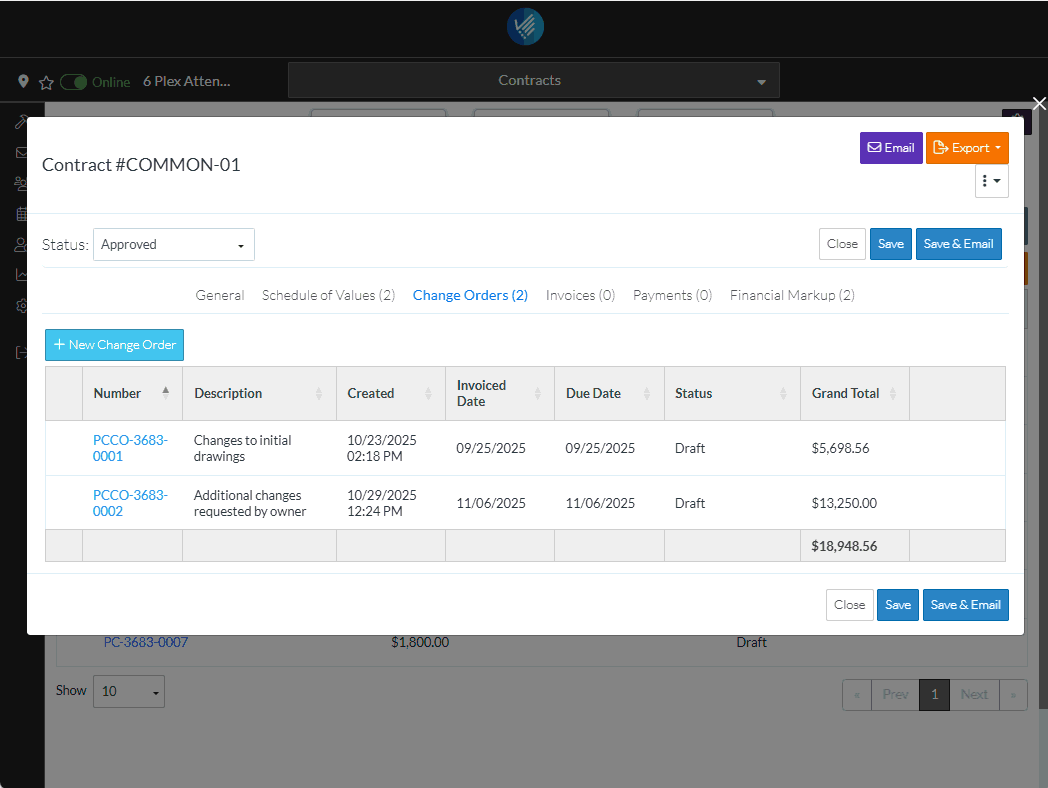Click the favorite star icon

[x=46, y=82]
